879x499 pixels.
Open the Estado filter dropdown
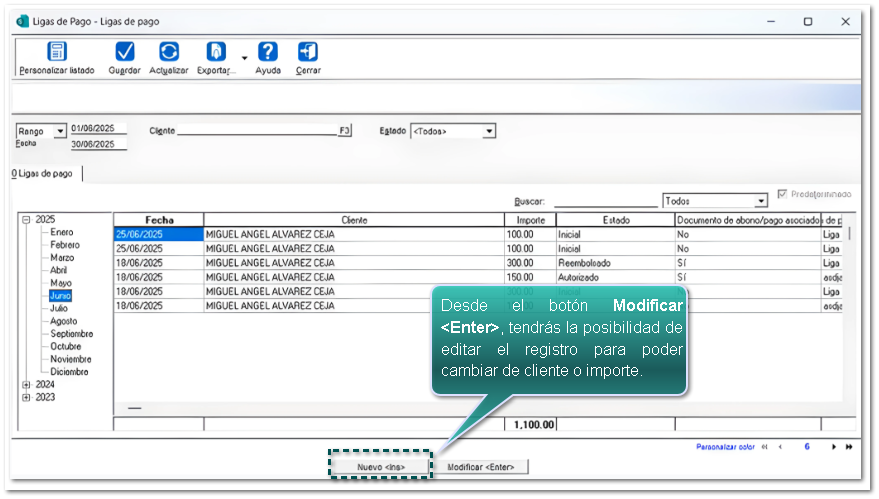(x=489, y=131)
